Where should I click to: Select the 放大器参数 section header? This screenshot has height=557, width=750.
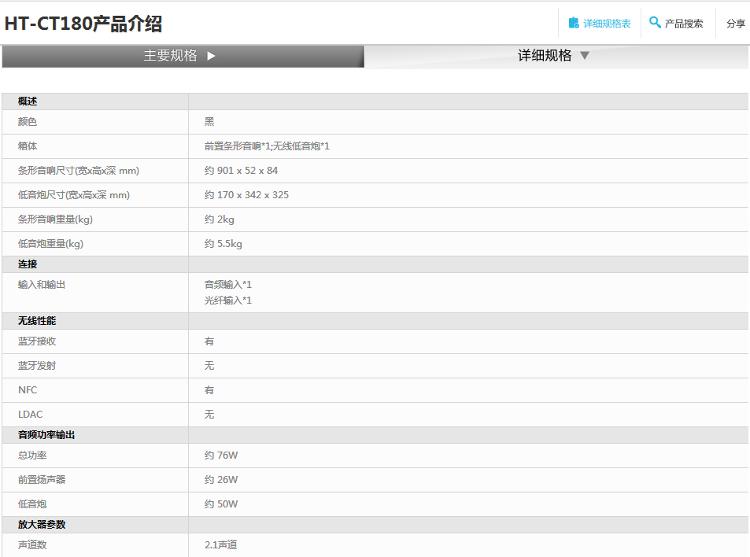pos(42,525)
